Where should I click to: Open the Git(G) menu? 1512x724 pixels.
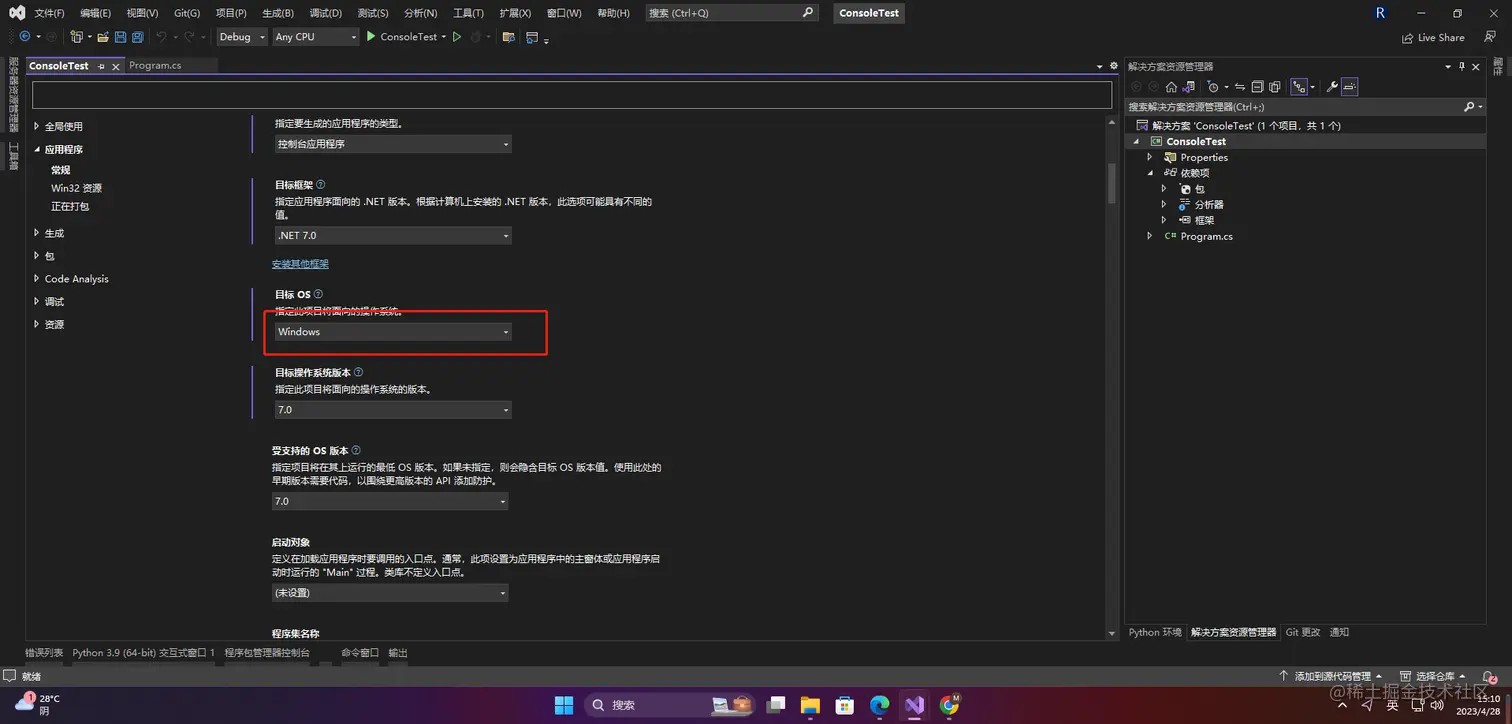pyautogui.click(x=187, y=13)
